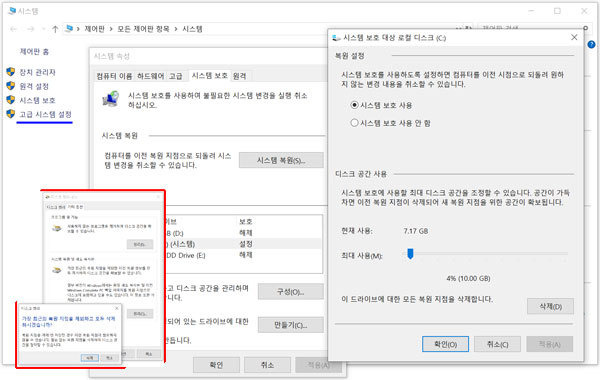Viewport: 600px width, 380px height.
Task: Click the 최대 사용 slider handle
Action: coord(410,254)
